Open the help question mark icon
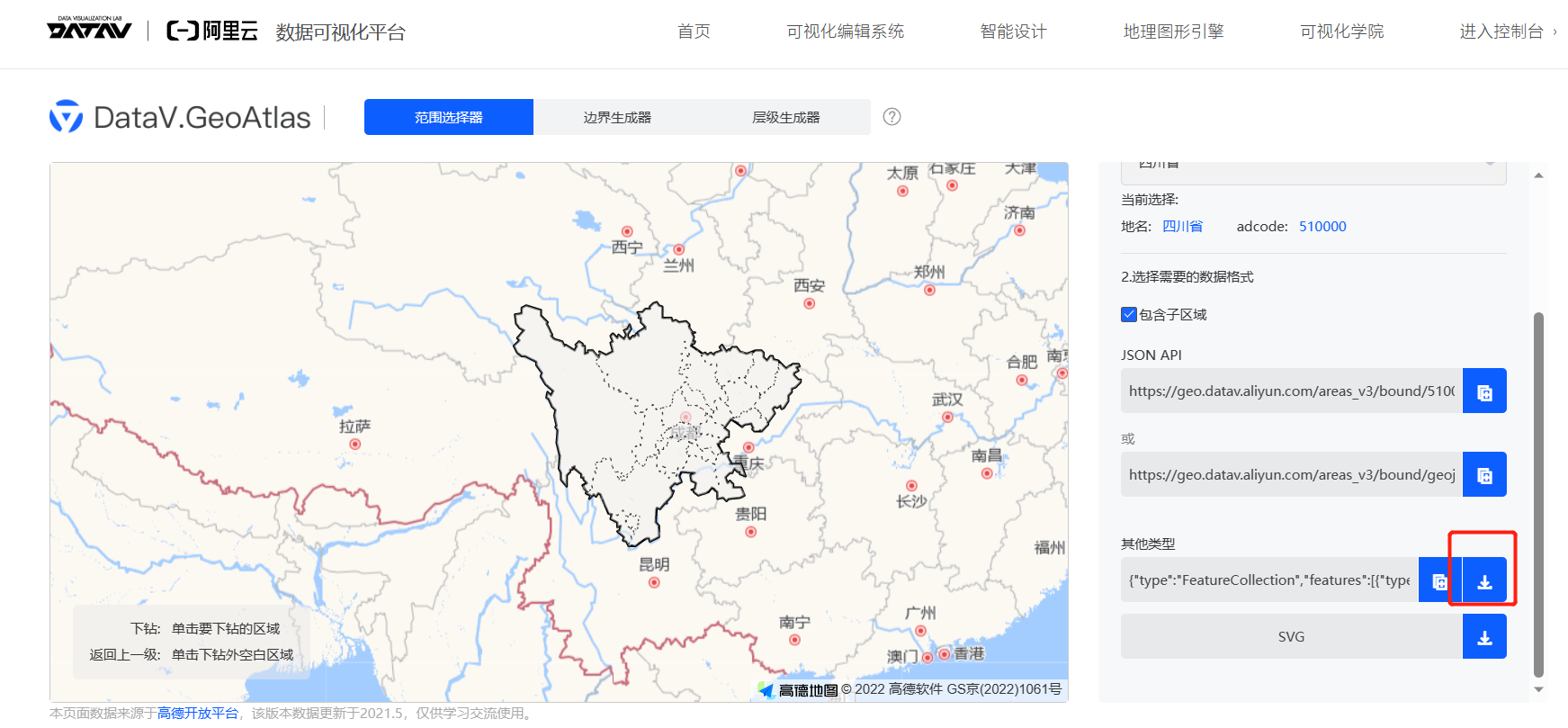The image size is (1568, 728). pos(892,117)
